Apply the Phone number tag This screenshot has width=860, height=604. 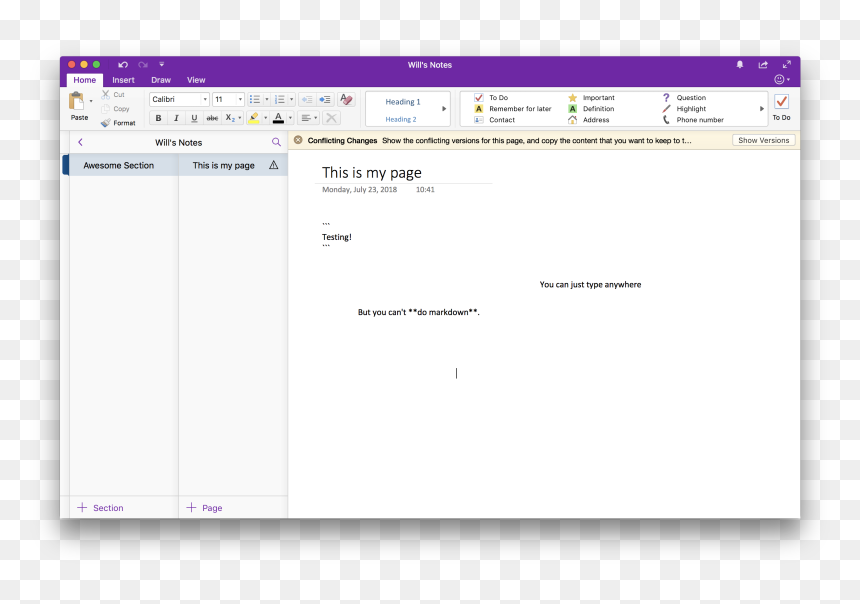tap(693, 120)
